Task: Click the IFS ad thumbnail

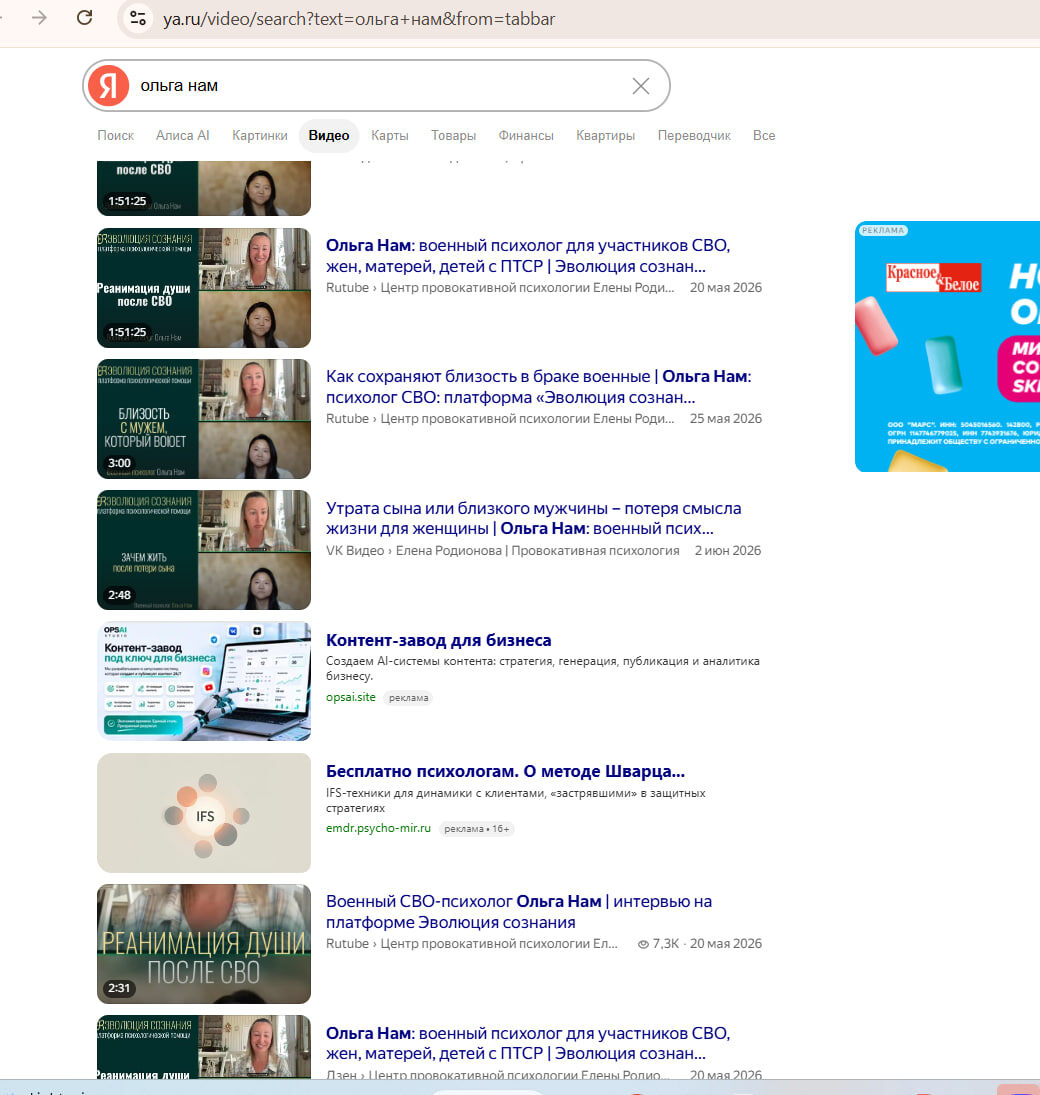Action: pyautogui.click(x=204, y=813)
